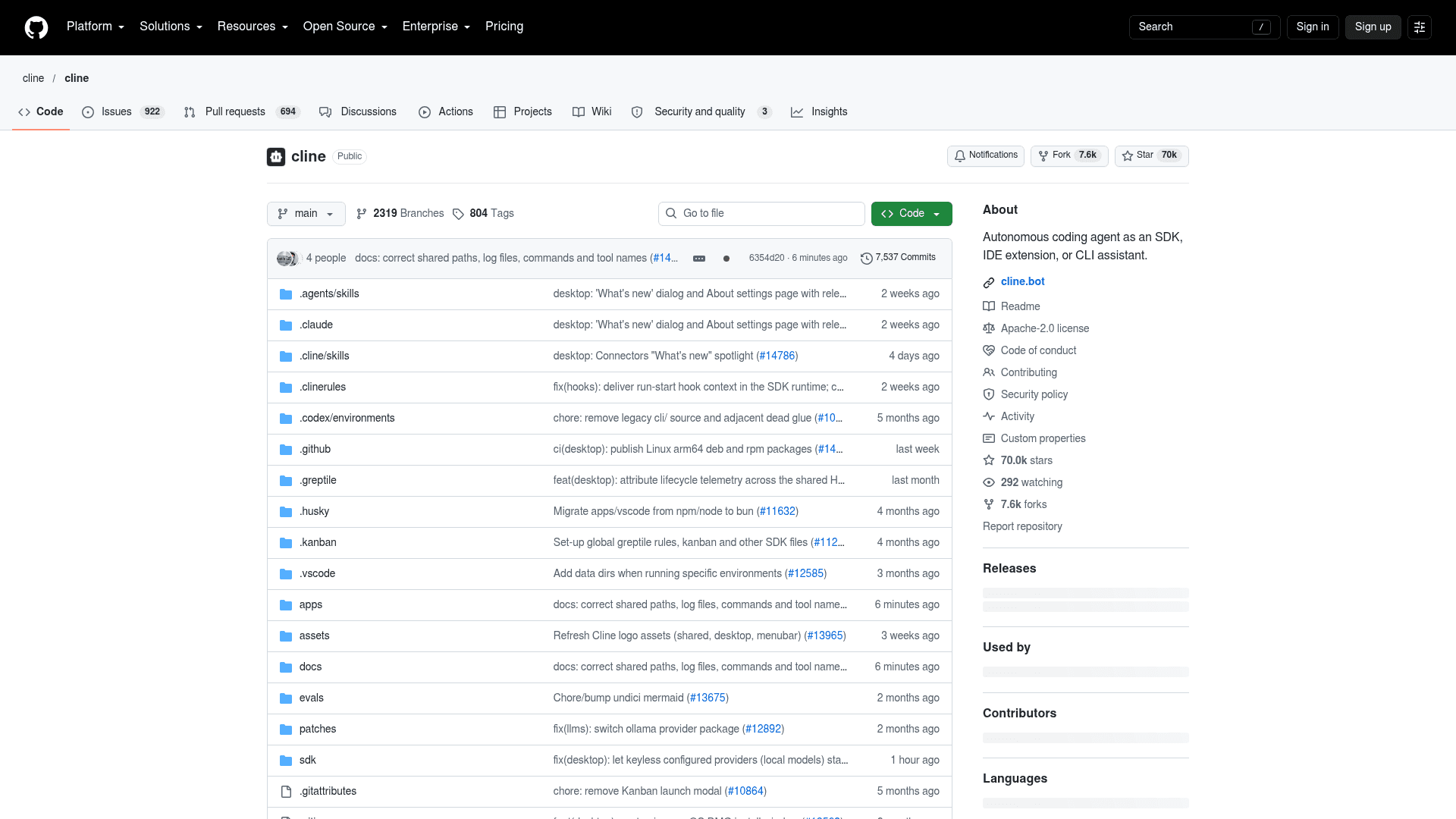This screenshot has height=819, width=1456.
Task: Check the commit status dot indicator
Action: 726,259
